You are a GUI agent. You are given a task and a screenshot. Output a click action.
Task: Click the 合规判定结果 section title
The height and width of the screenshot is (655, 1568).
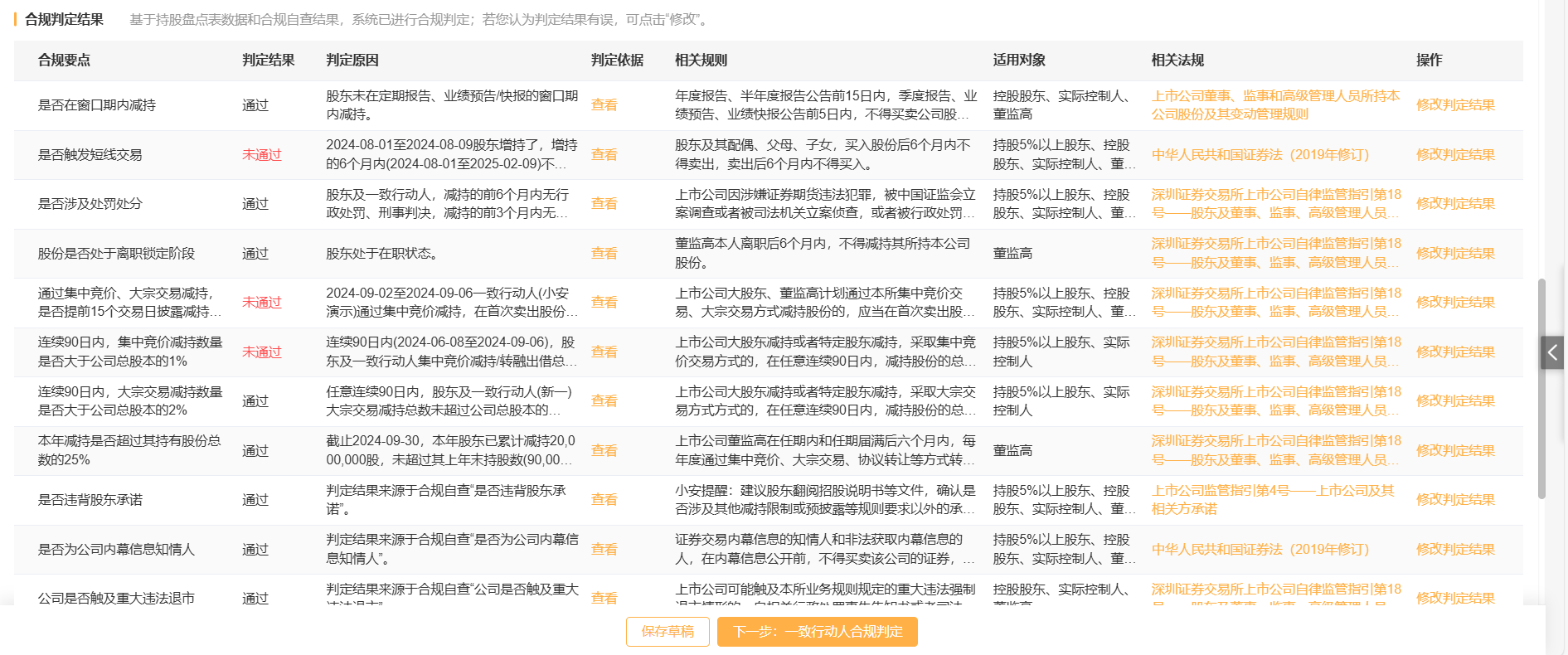point(64,19)
